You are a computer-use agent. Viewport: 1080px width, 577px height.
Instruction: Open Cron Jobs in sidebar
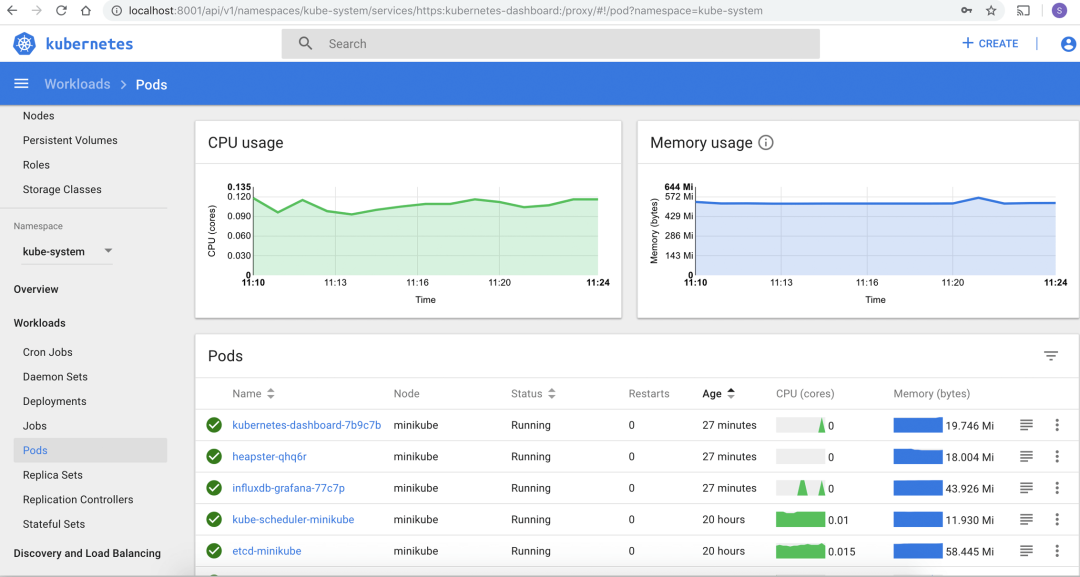[48, 352]
